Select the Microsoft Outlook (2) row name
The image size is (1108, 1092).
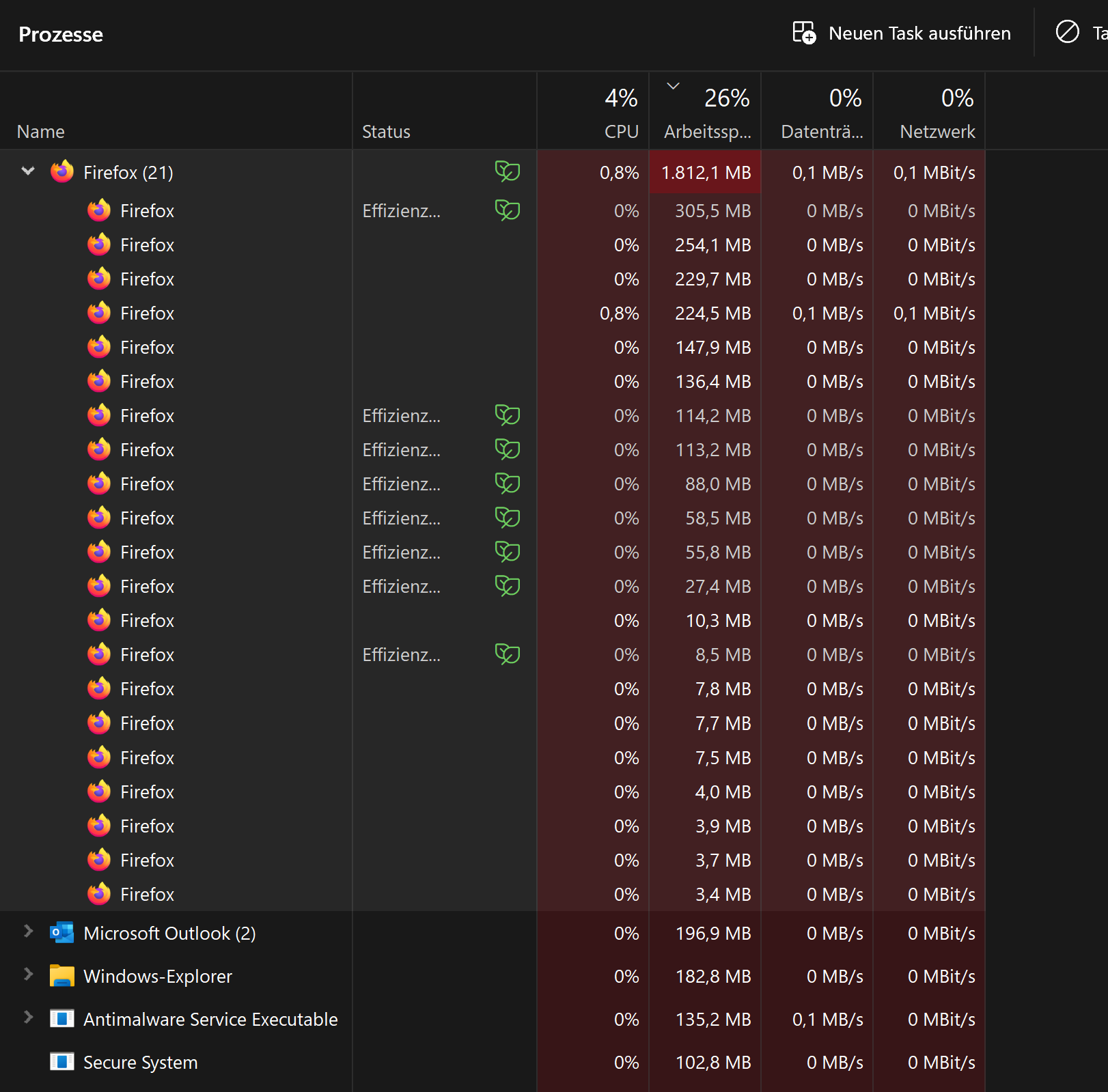coord(169,934)
